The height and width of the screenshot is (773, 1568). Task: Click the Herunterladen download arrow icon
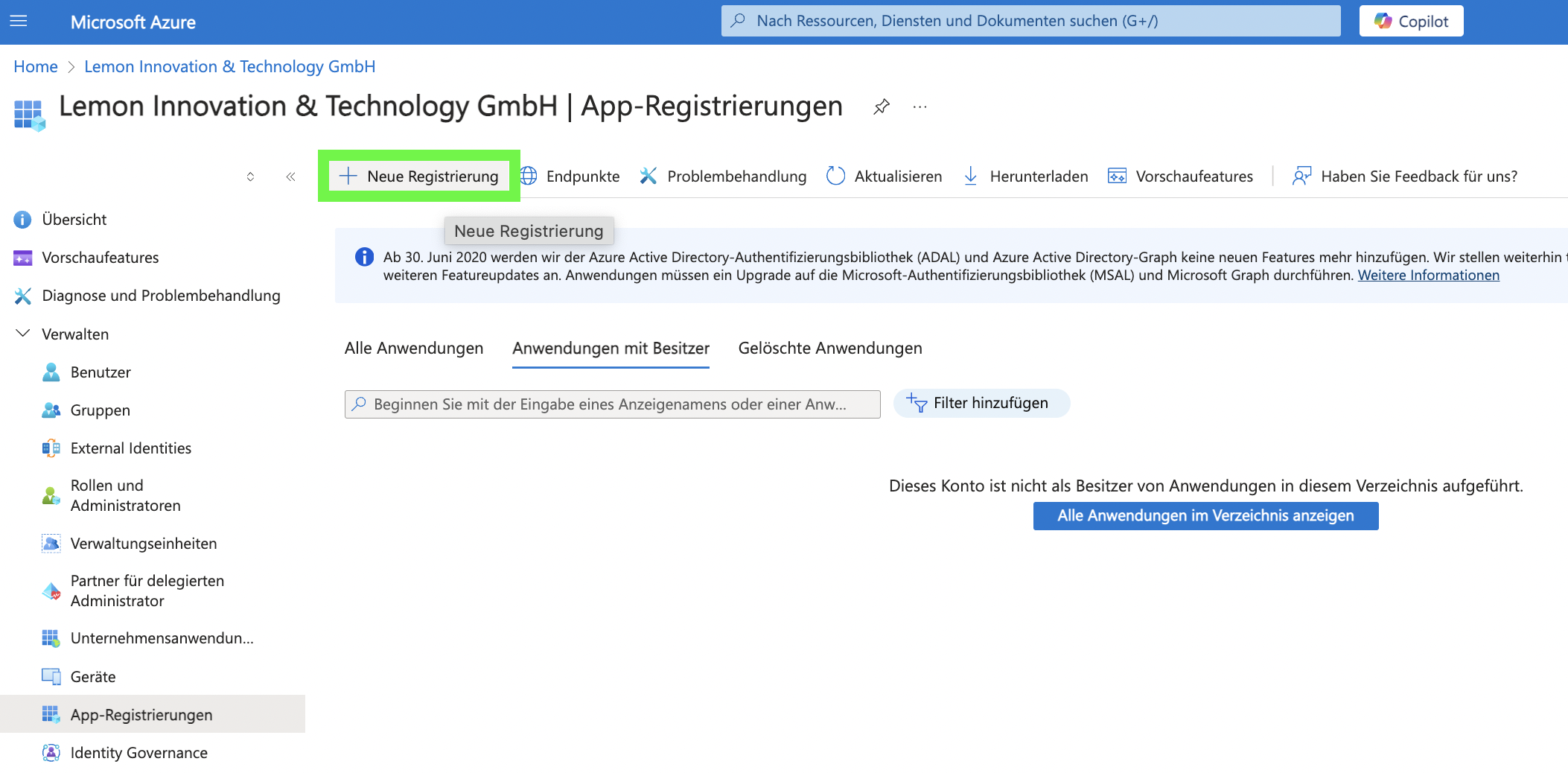(971, 176)
